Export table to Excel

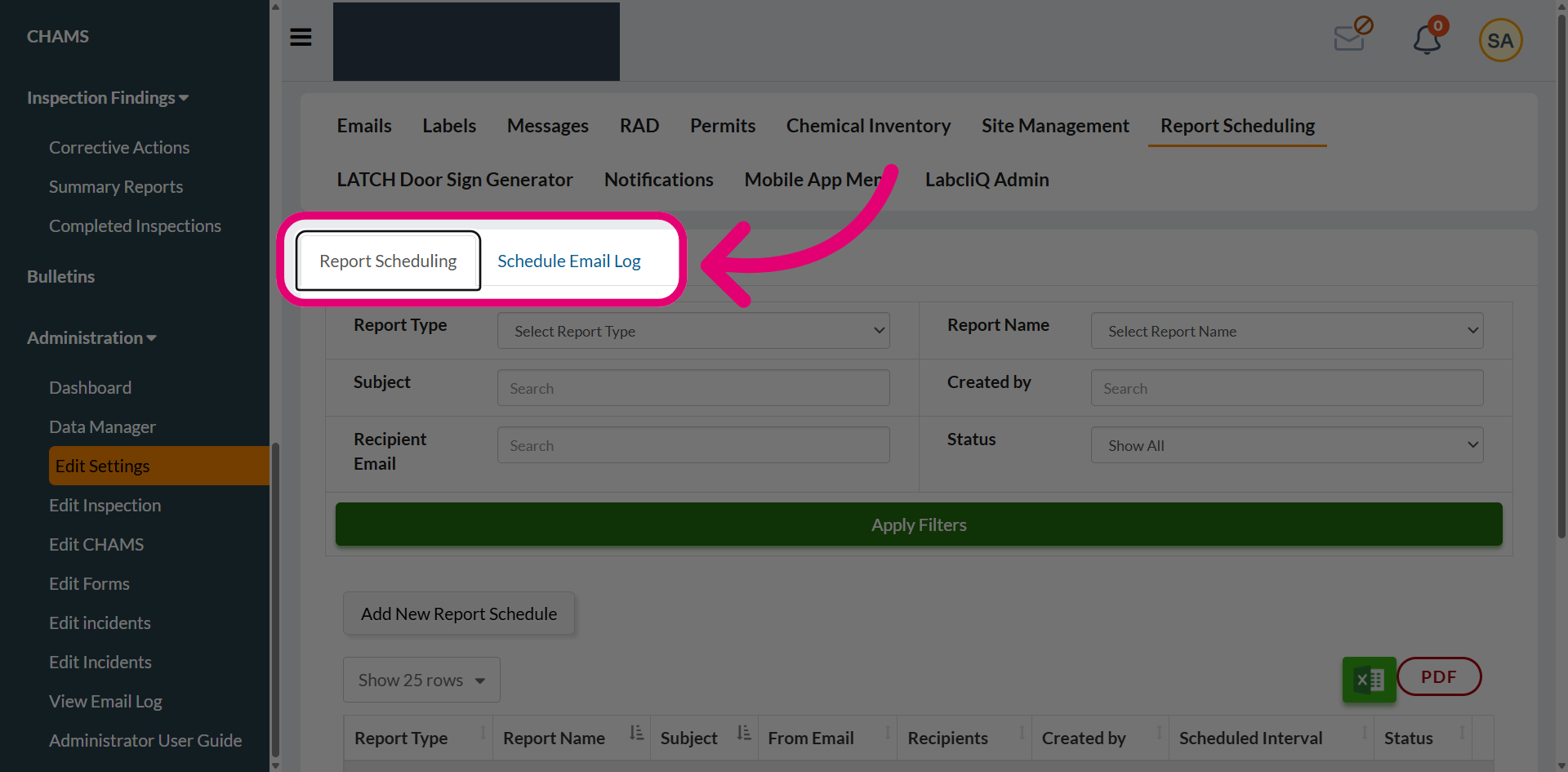tap(1369, 680)
